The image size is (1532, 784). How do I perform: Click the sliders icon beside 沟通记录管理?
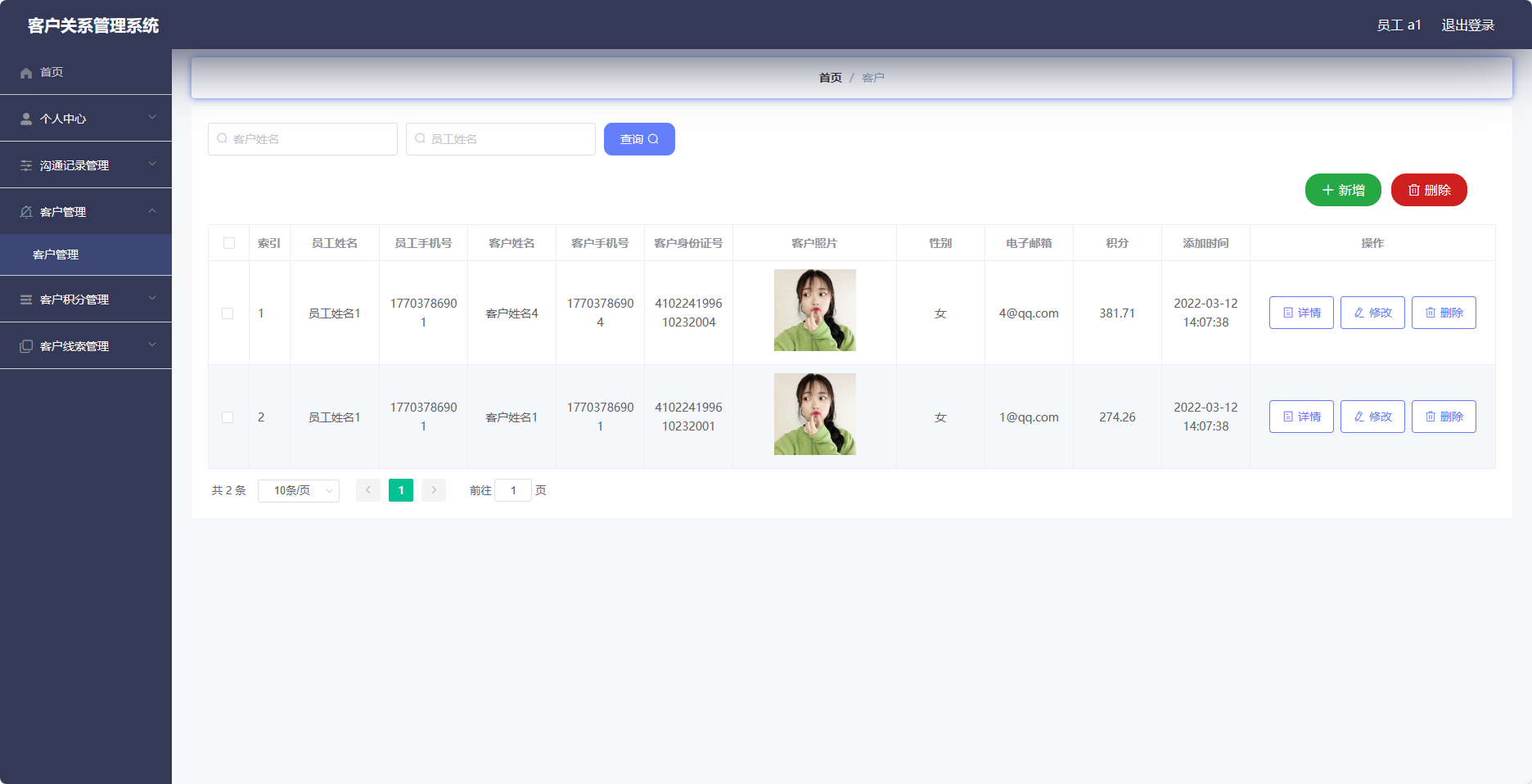[26, 166]
